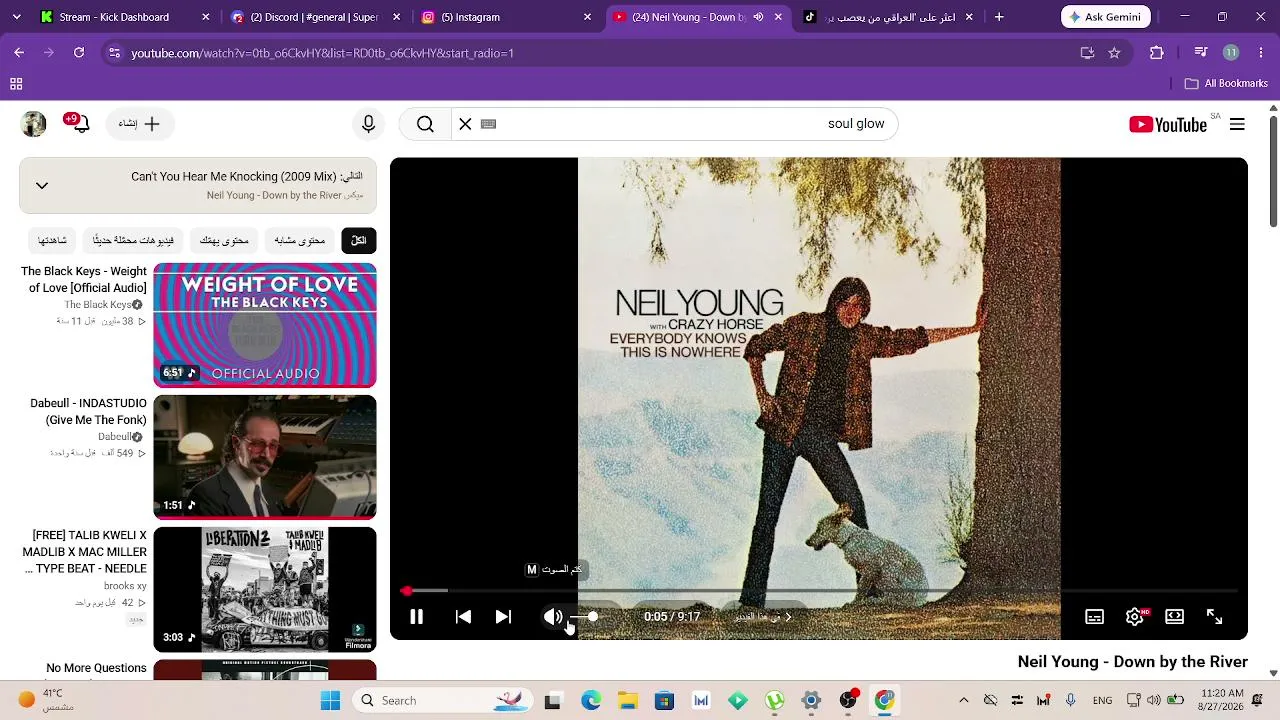Go to YouTube home via the logo
This screenshot has height=720, width=1280.
coord(1169,124)
